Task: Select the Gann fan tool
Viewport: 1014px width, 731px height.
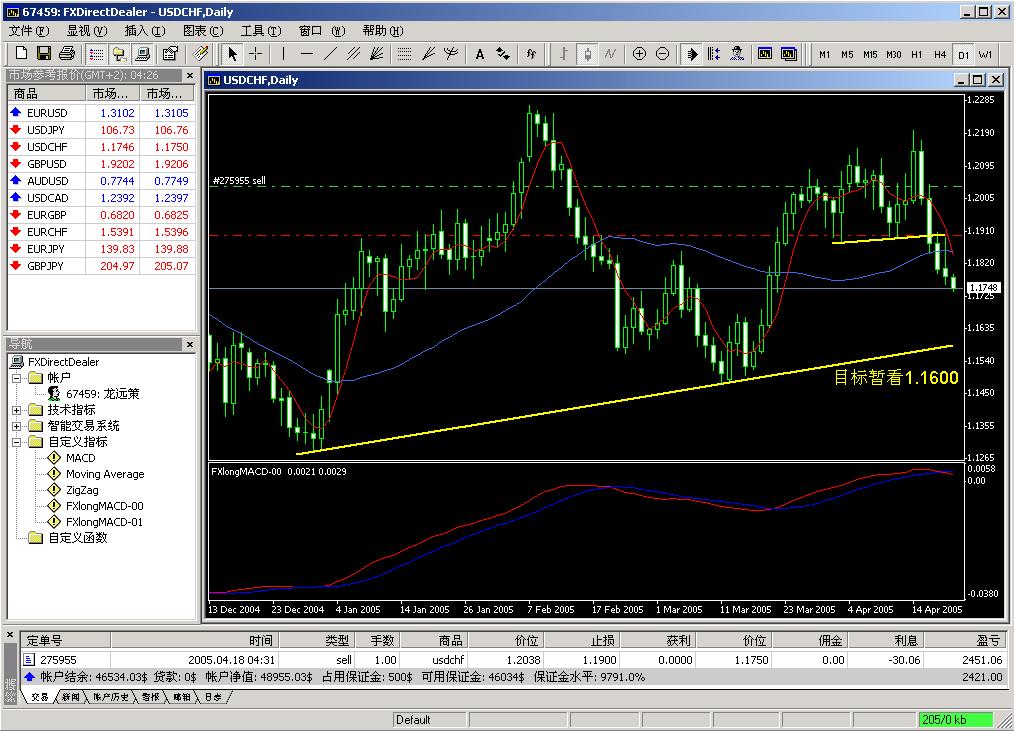Action: tap(376, 54)
